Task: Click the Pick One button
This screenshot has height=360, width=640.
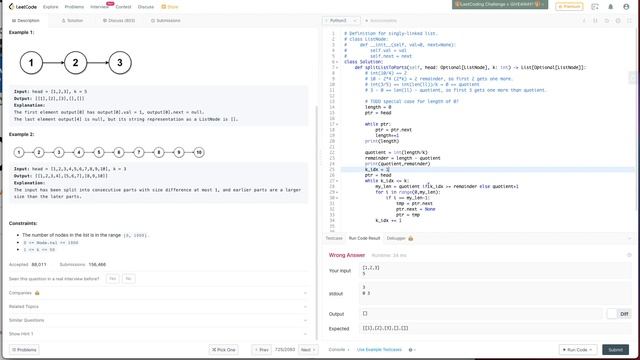Action: click(223, 350)
